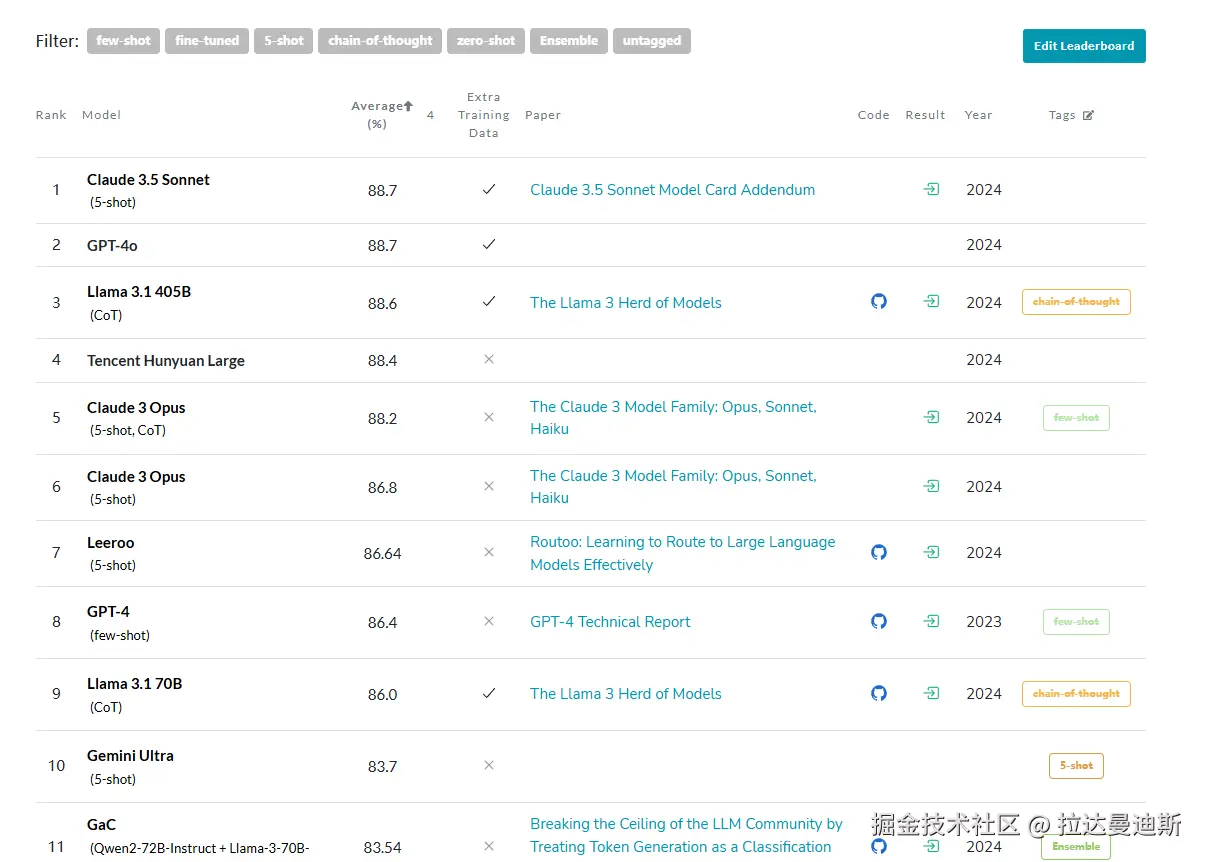1205x862 pixels.
Task: Select model name Llama 3.1 70B
Action: [x=134, y=684]
